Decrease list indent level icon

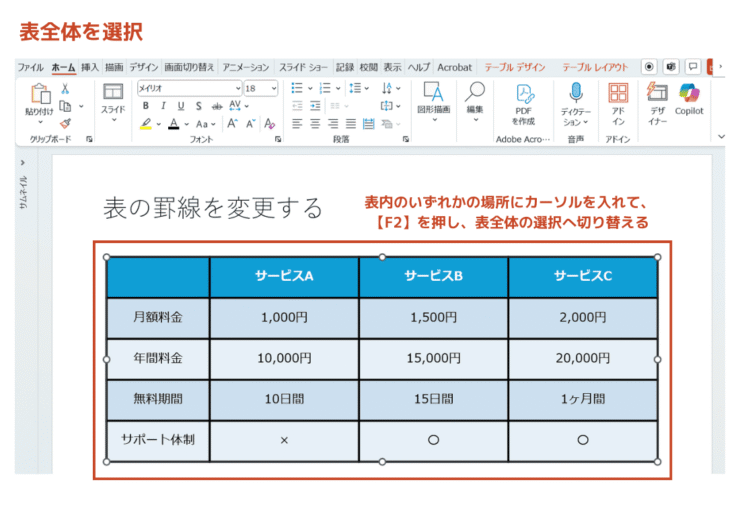tap(297, 106)
